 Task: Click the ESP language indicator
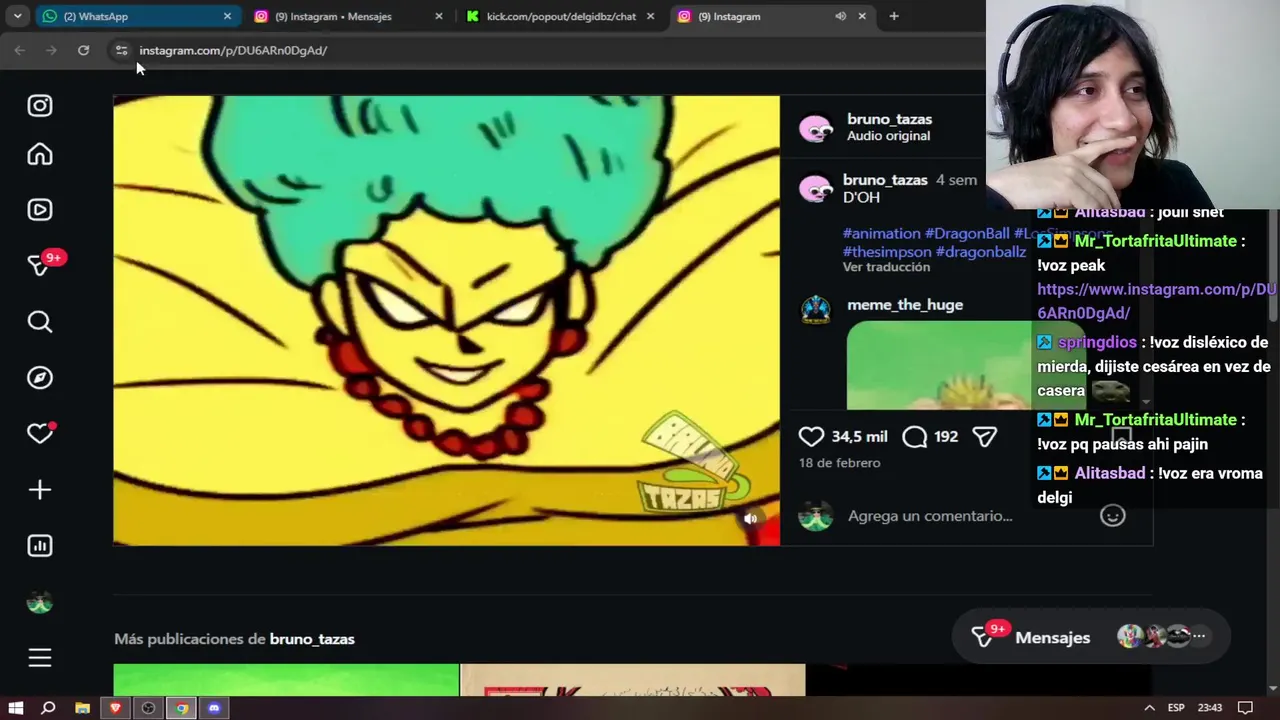pyautogui.click(x=1178, y=708)
